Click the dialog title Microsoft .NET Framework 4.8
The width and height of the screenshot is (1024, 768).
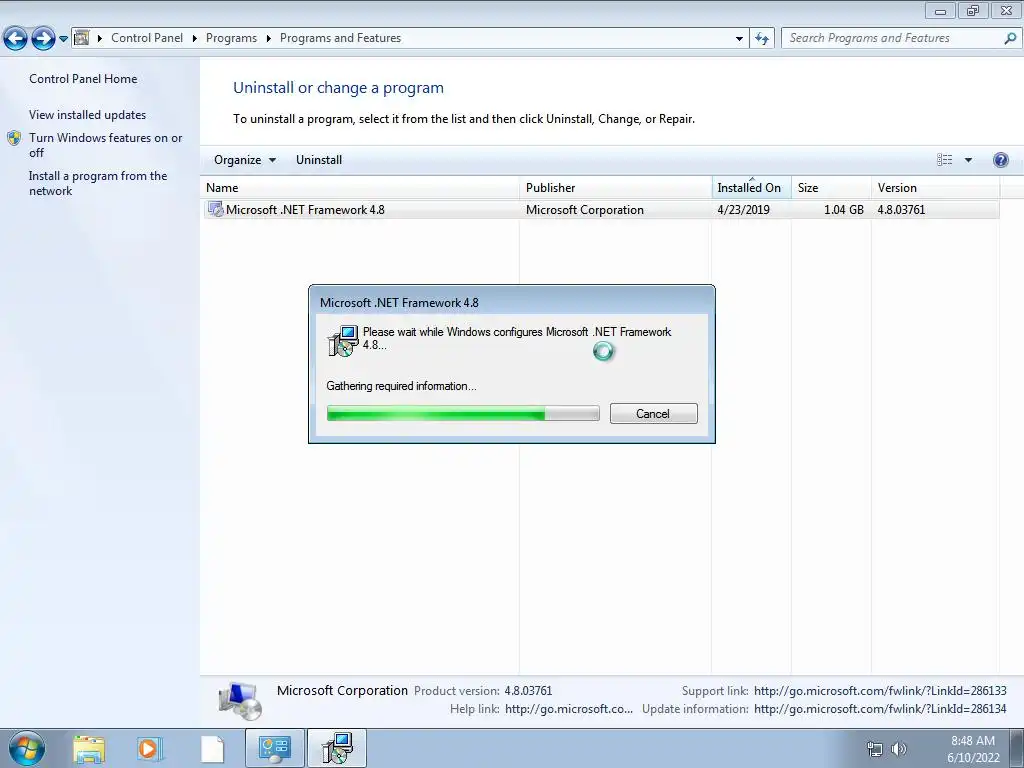(399, 303)
